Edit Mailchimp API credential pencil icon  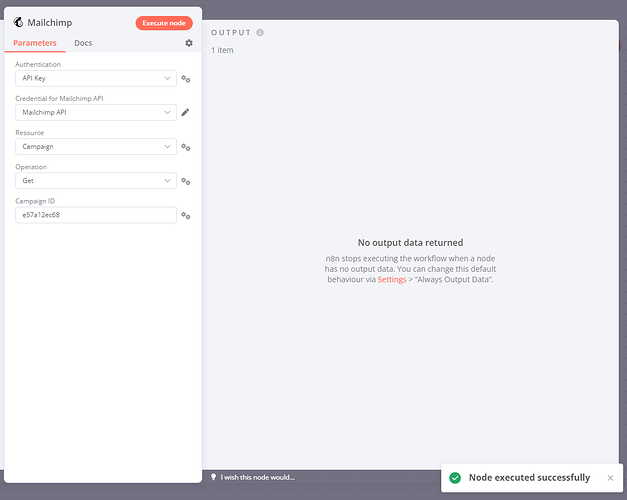point(185,112)
